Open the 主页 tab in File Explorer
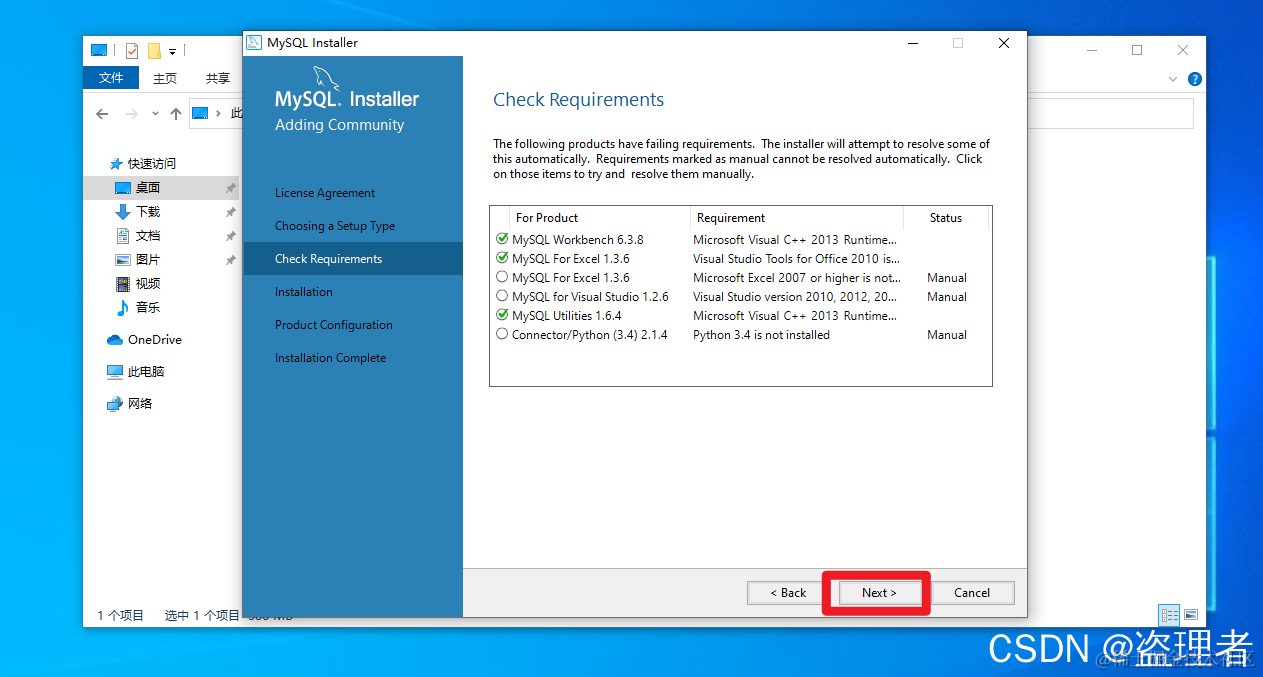 [165, 78]
